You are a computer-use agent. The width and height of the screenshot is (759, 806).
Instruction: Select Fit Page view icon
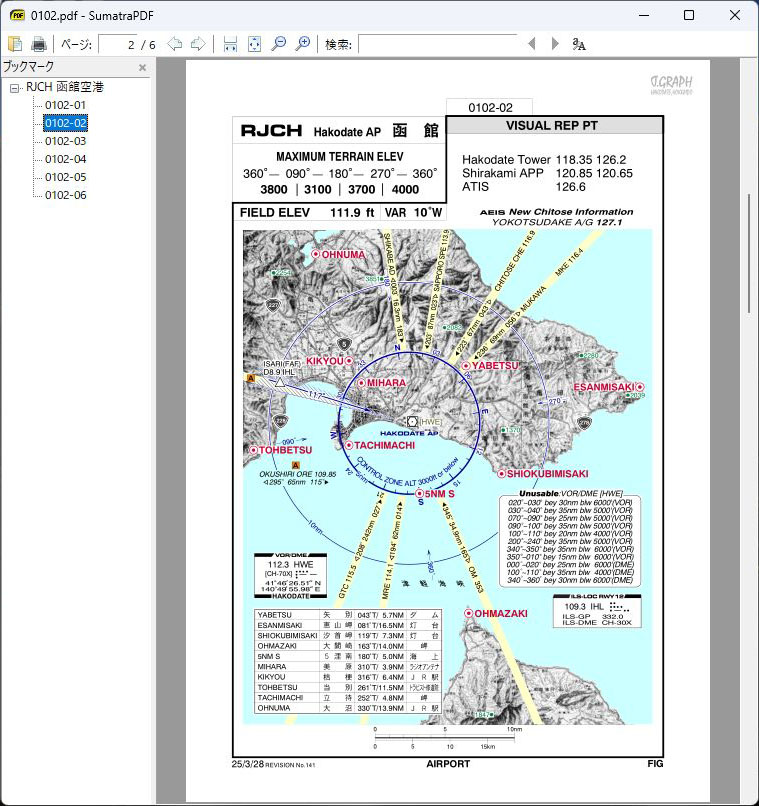coord(254,44)
